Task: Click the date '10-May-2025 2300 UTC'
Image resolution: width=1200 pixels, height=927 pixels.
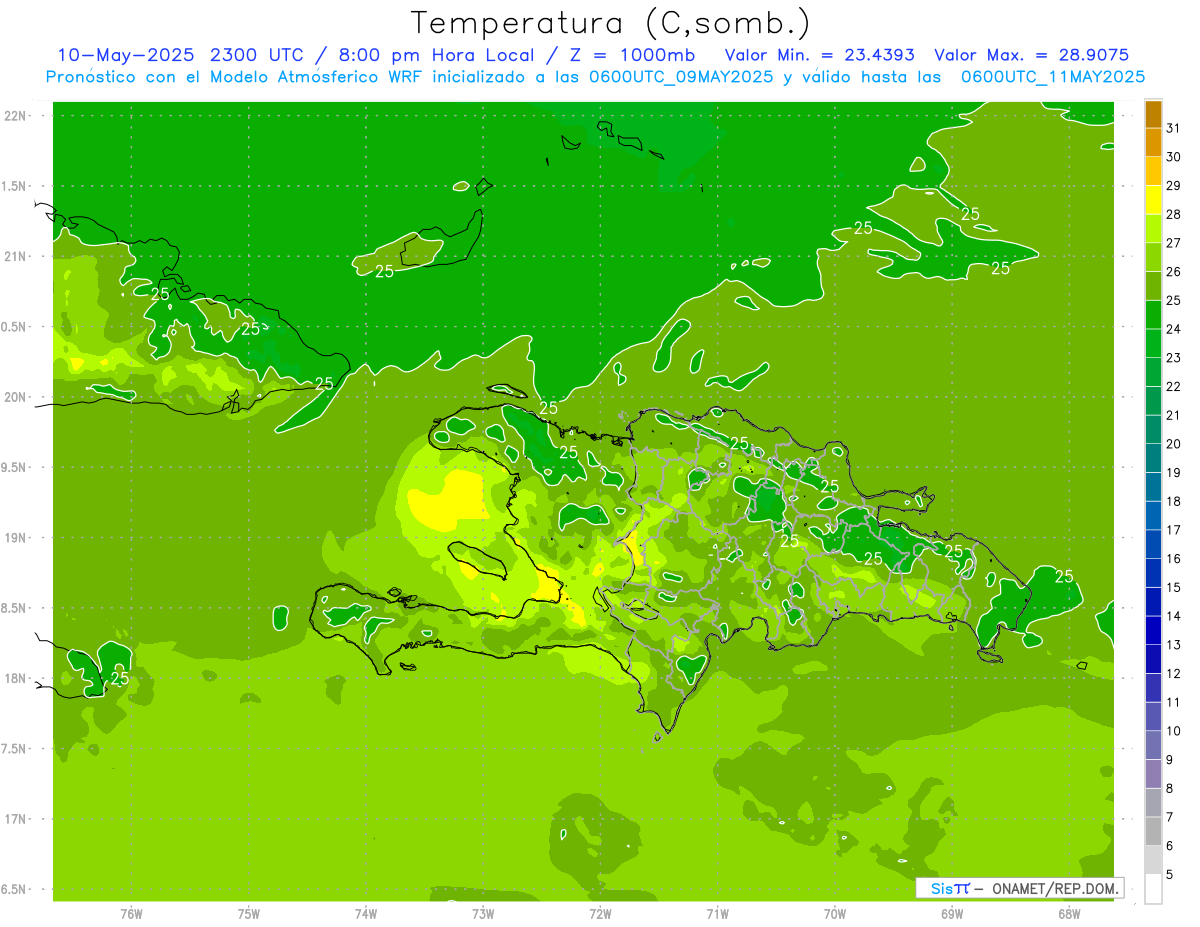Action: (x=179, y=55)
